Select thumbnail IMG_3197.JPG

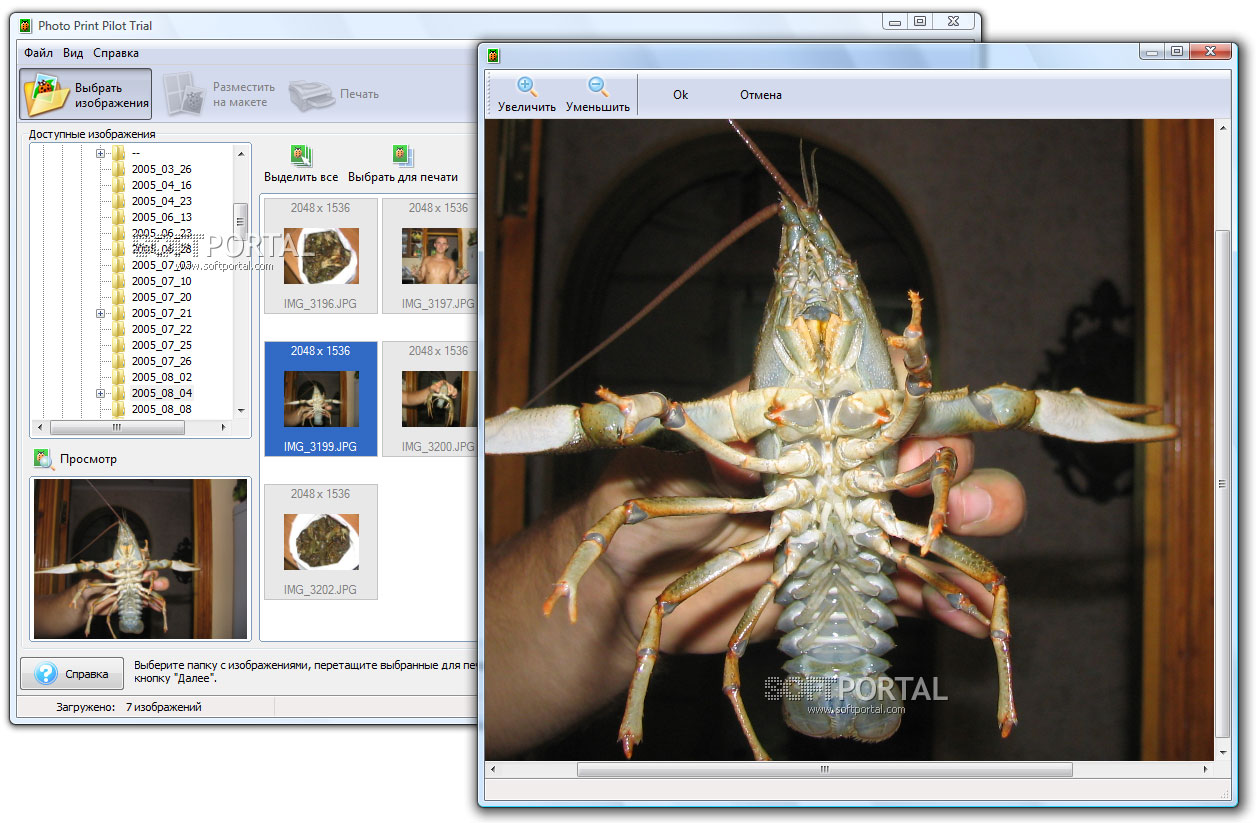point(430,256)
